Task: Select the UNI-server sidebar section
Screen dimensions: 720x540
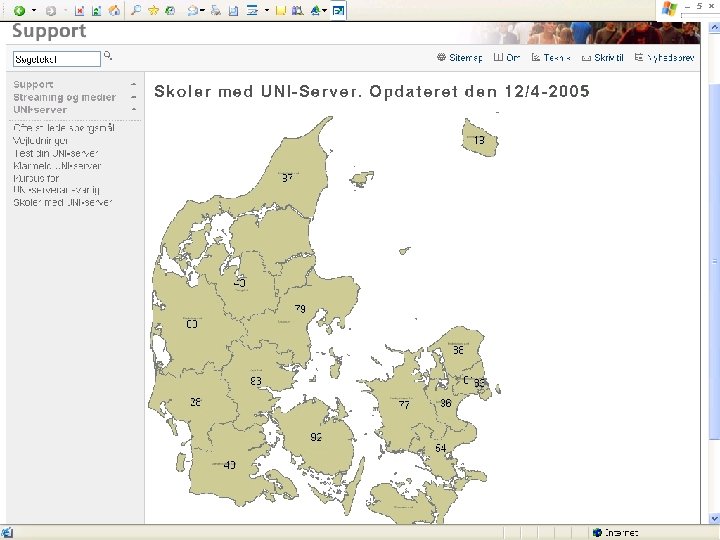Action: pyautogui.click(x=40, y=110)
